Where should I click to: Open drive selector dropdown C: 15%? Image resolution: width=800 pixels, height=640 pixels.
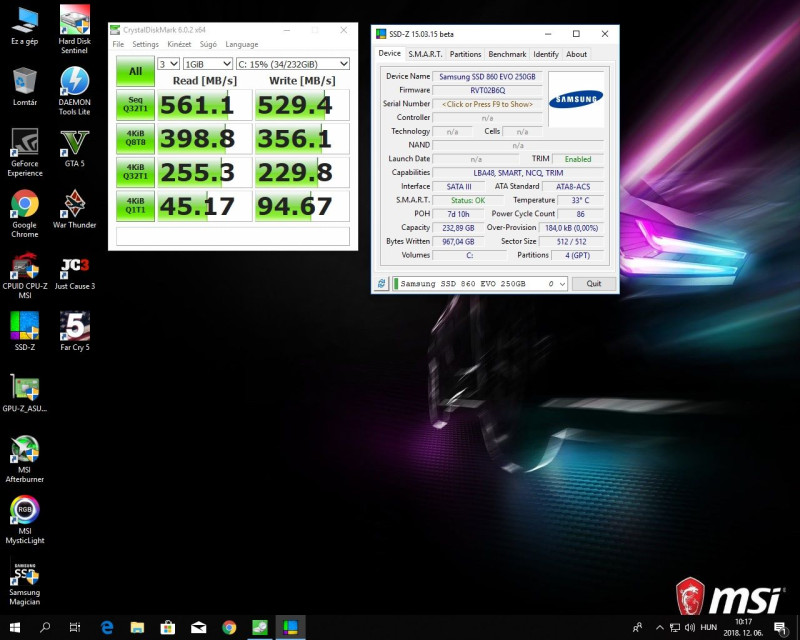pos(293,64)
